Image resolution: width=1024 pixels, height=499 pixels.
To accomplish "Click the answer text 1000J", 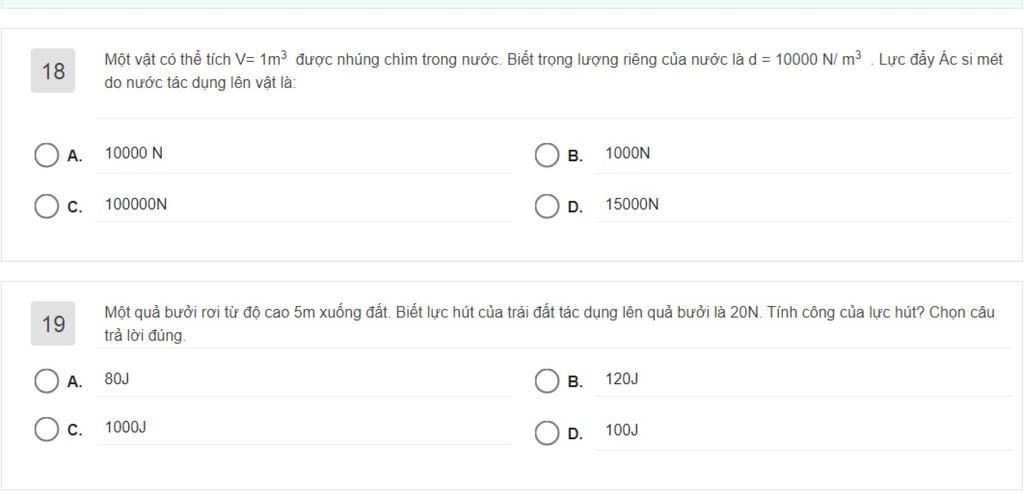I will (x=125, y=427).
